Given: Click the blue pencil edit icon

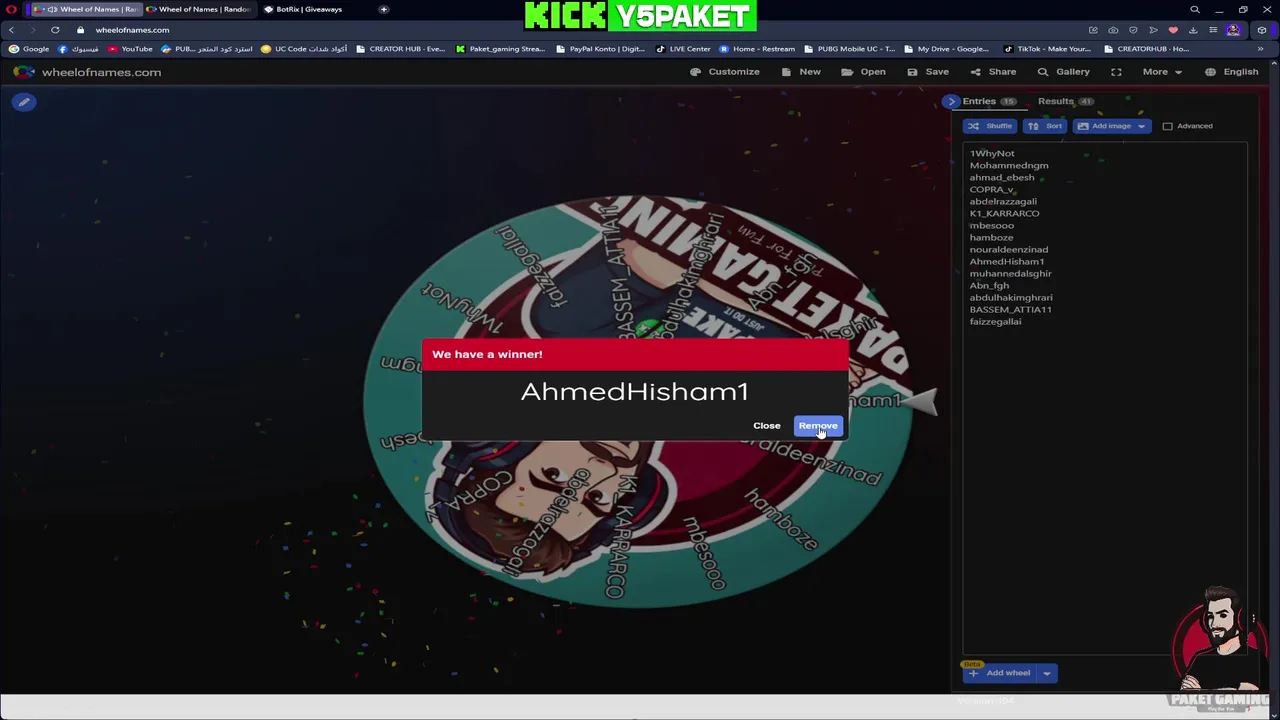Looking at the screenshot, I should click(x=24, y=102).
